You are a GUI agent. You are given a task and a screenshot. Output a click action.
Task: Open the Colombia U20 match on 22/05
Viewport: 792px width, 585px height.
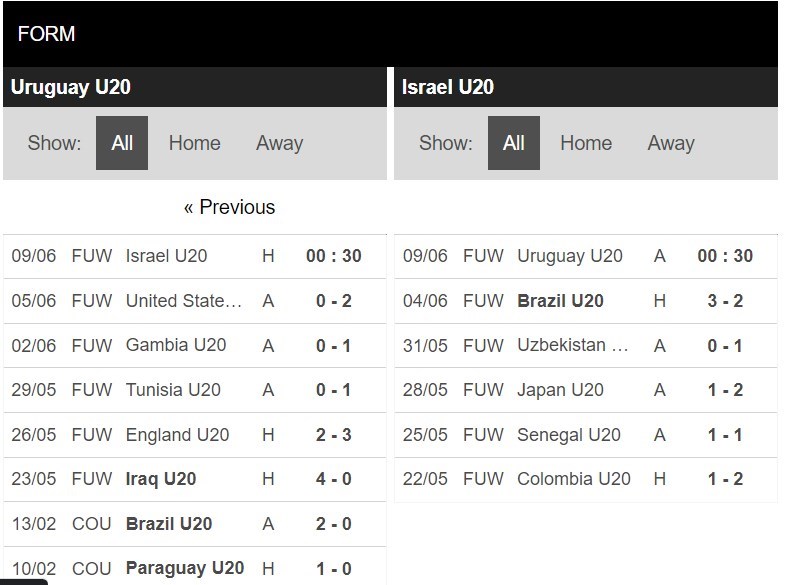pos(586,479)
